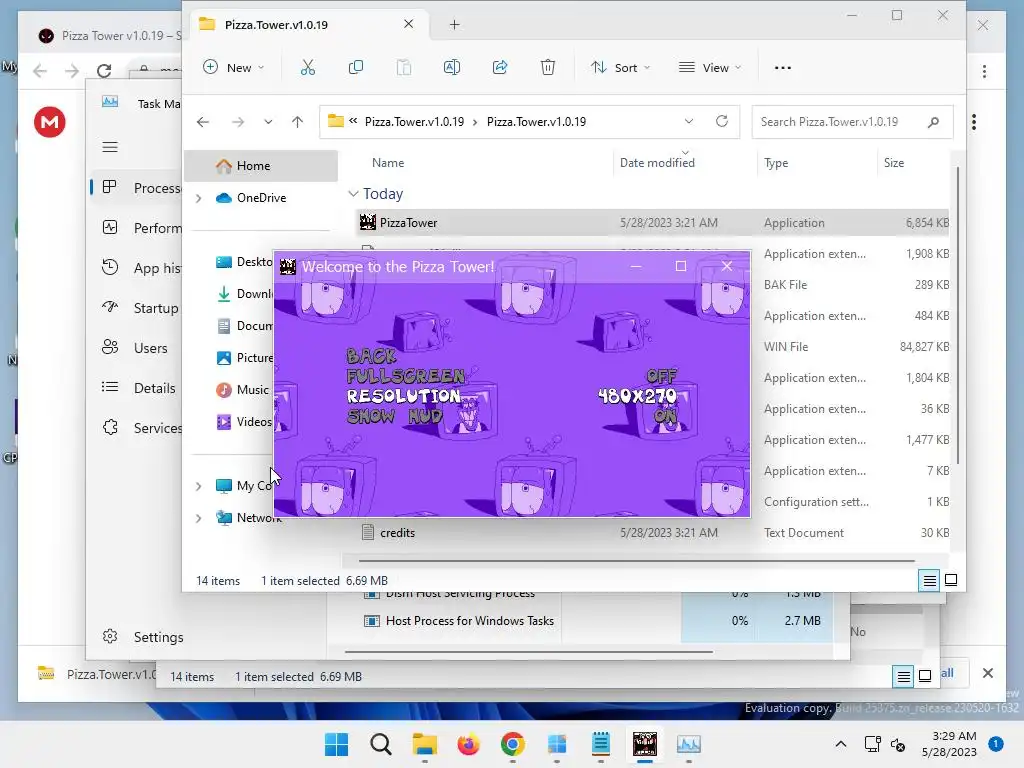
Task: Expand the Network tree node
Action: (x=199, y=518)
